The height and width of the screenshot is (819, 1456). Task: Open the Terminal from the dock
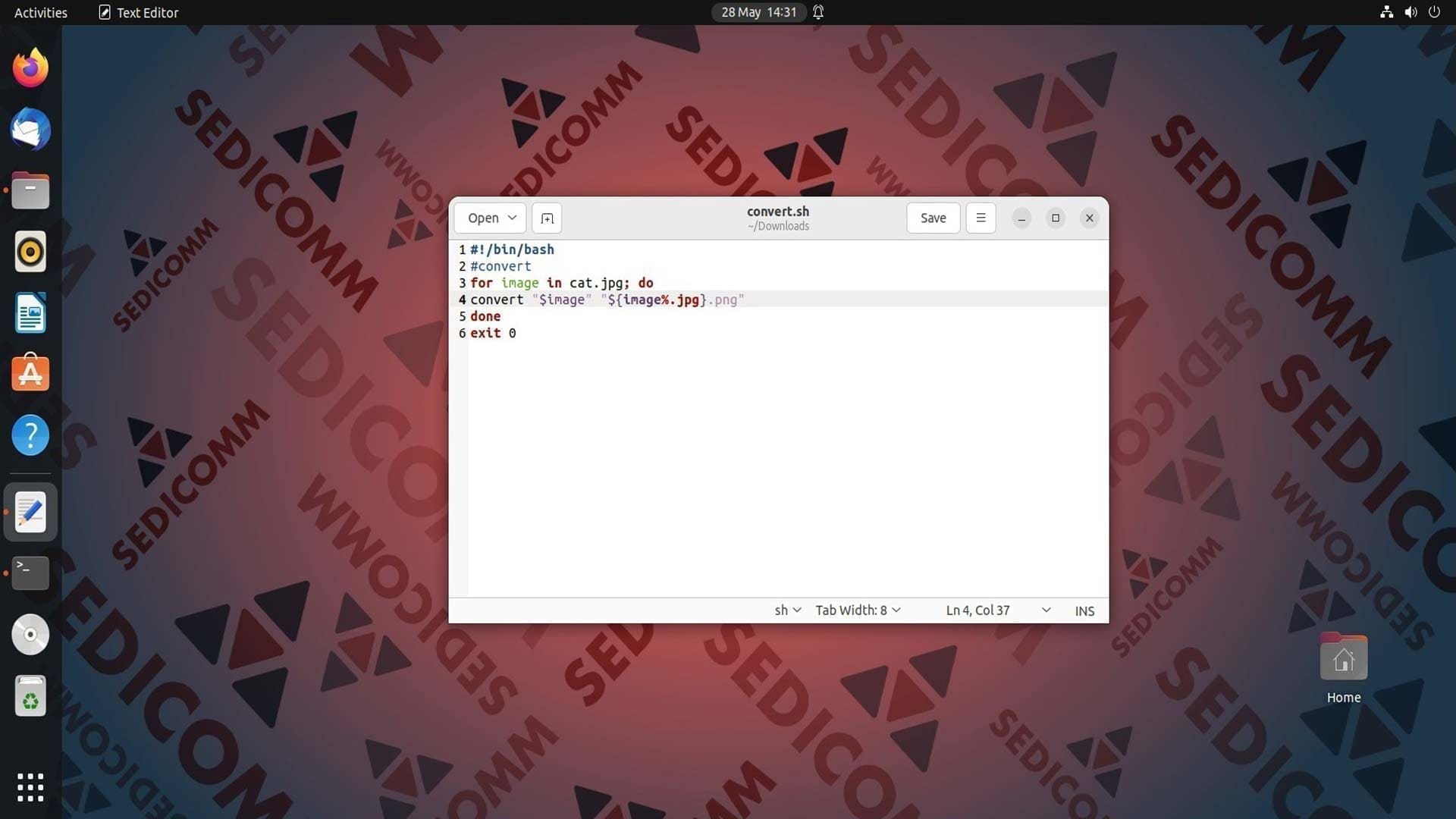pos(30,573)
